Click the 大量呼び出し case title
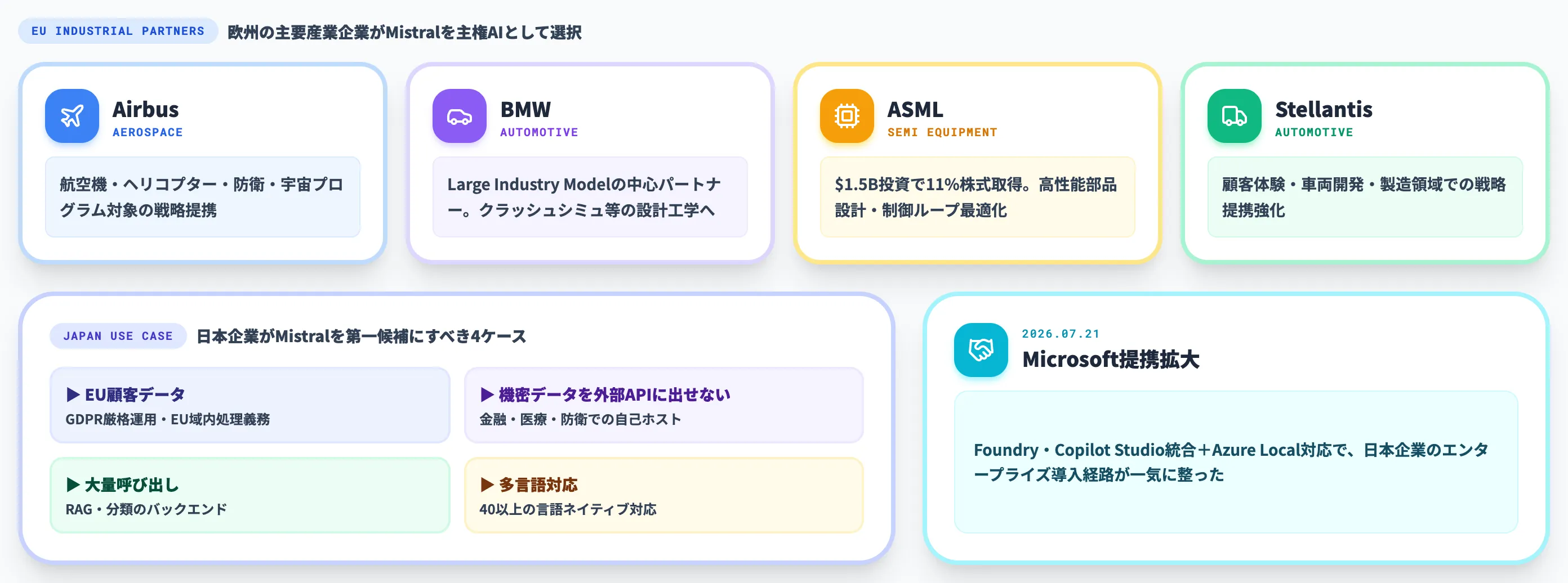 tap(132, 485)
